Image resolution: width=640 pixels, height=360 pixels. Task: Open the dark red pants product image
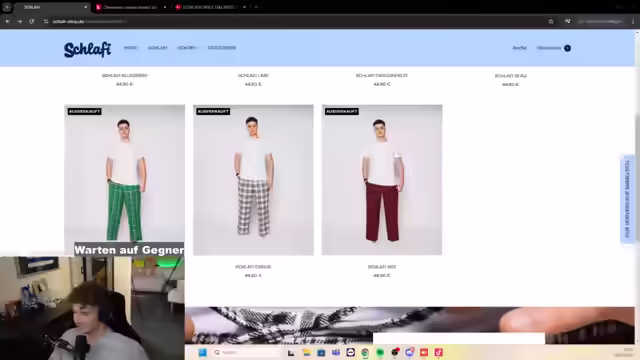(382, 180)
